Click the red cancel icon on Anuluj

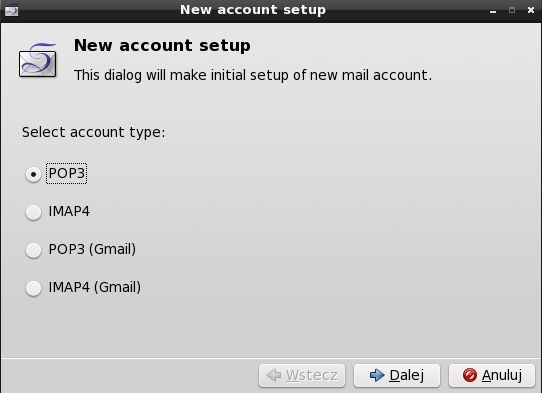tap(470, 375)
